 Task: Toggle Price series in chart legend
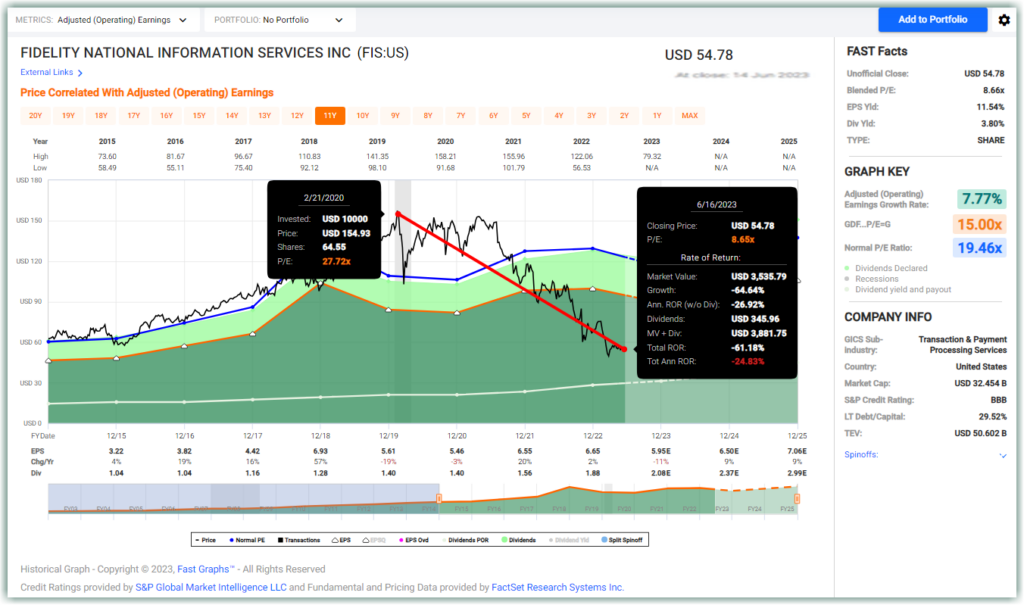click(205, 540)
